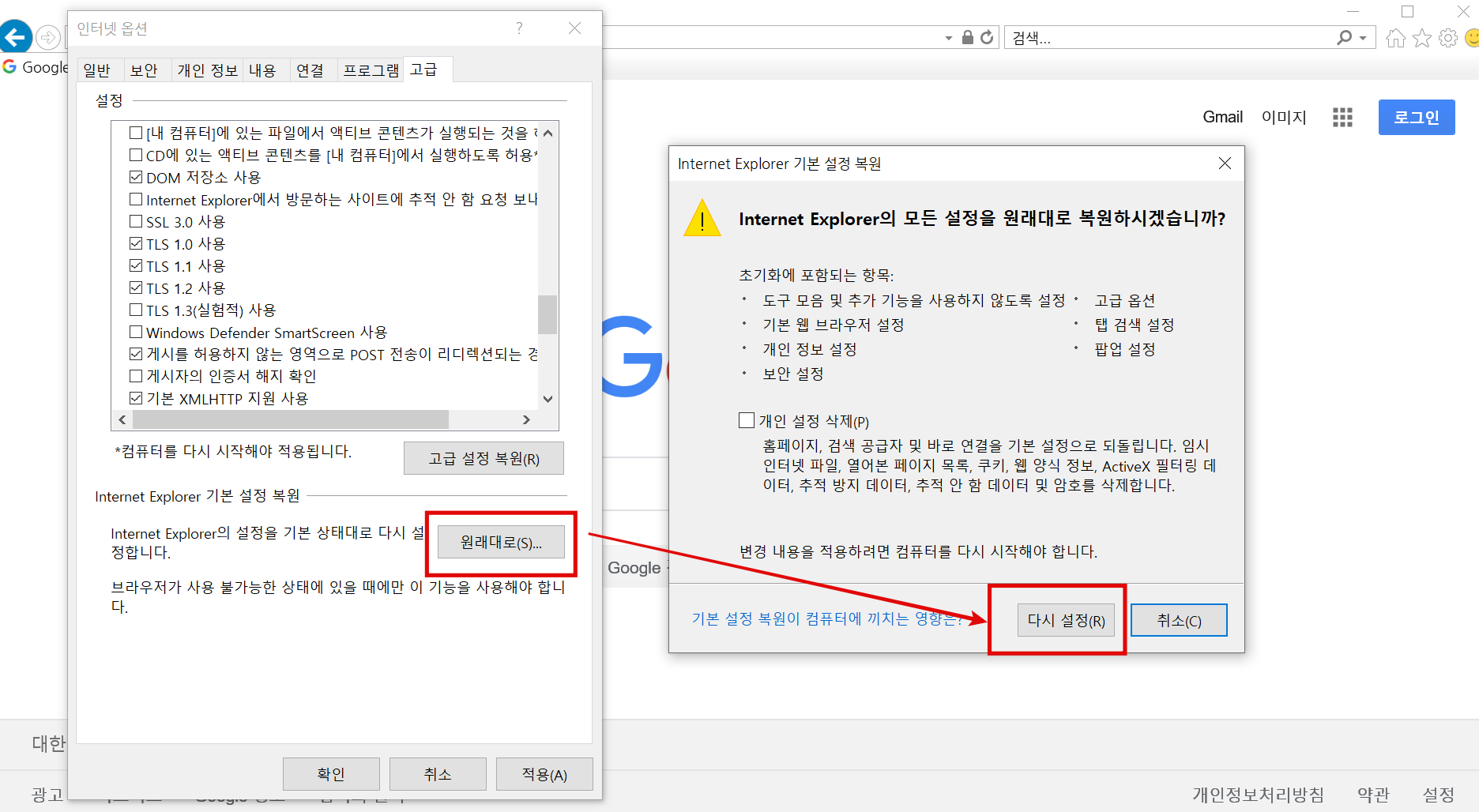
Task: Open the 기본 설정 복원 영향 help link
Action: 828,618
